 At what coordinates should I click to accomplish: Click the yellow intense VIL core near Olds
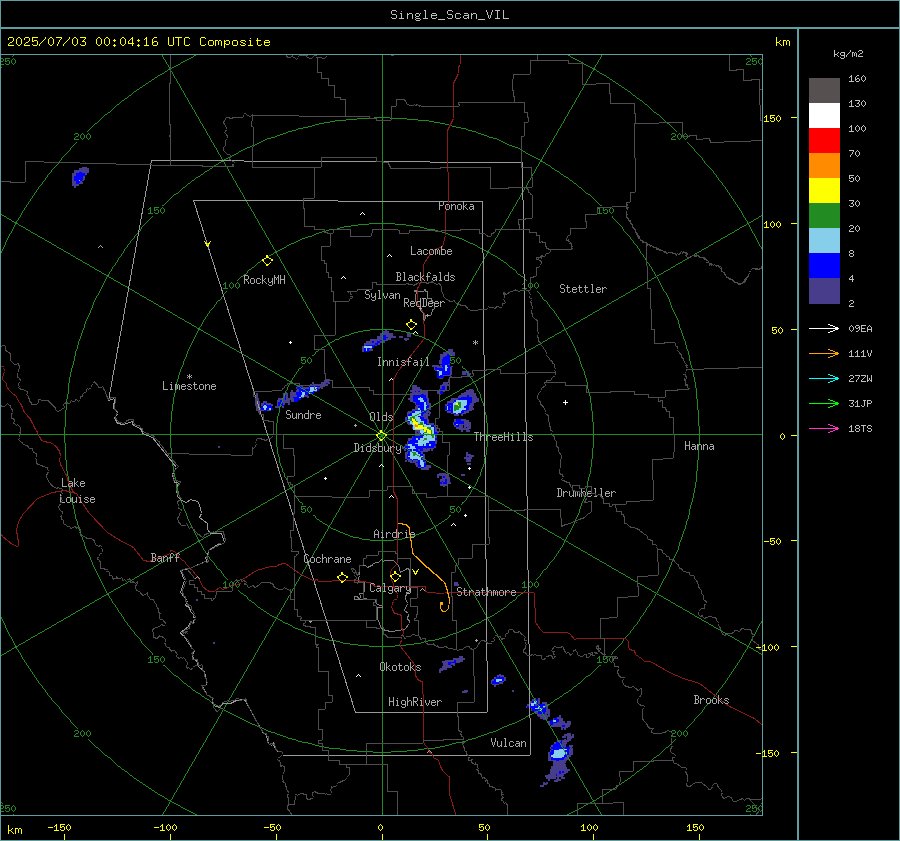(x=423, y=428)
